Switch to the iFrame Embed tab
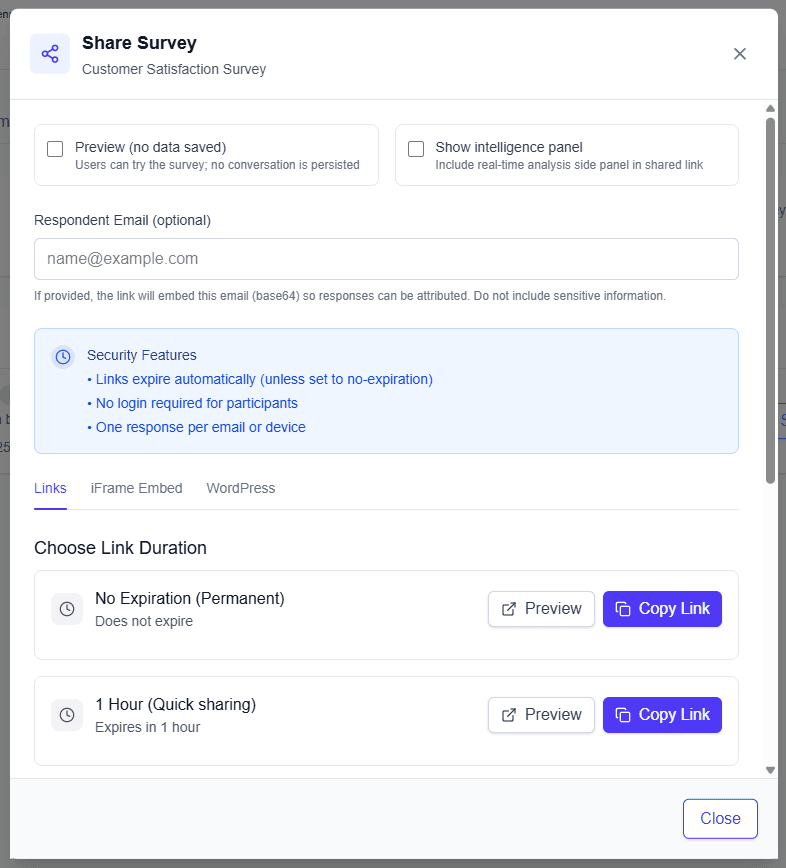 [x=136, y=488]
